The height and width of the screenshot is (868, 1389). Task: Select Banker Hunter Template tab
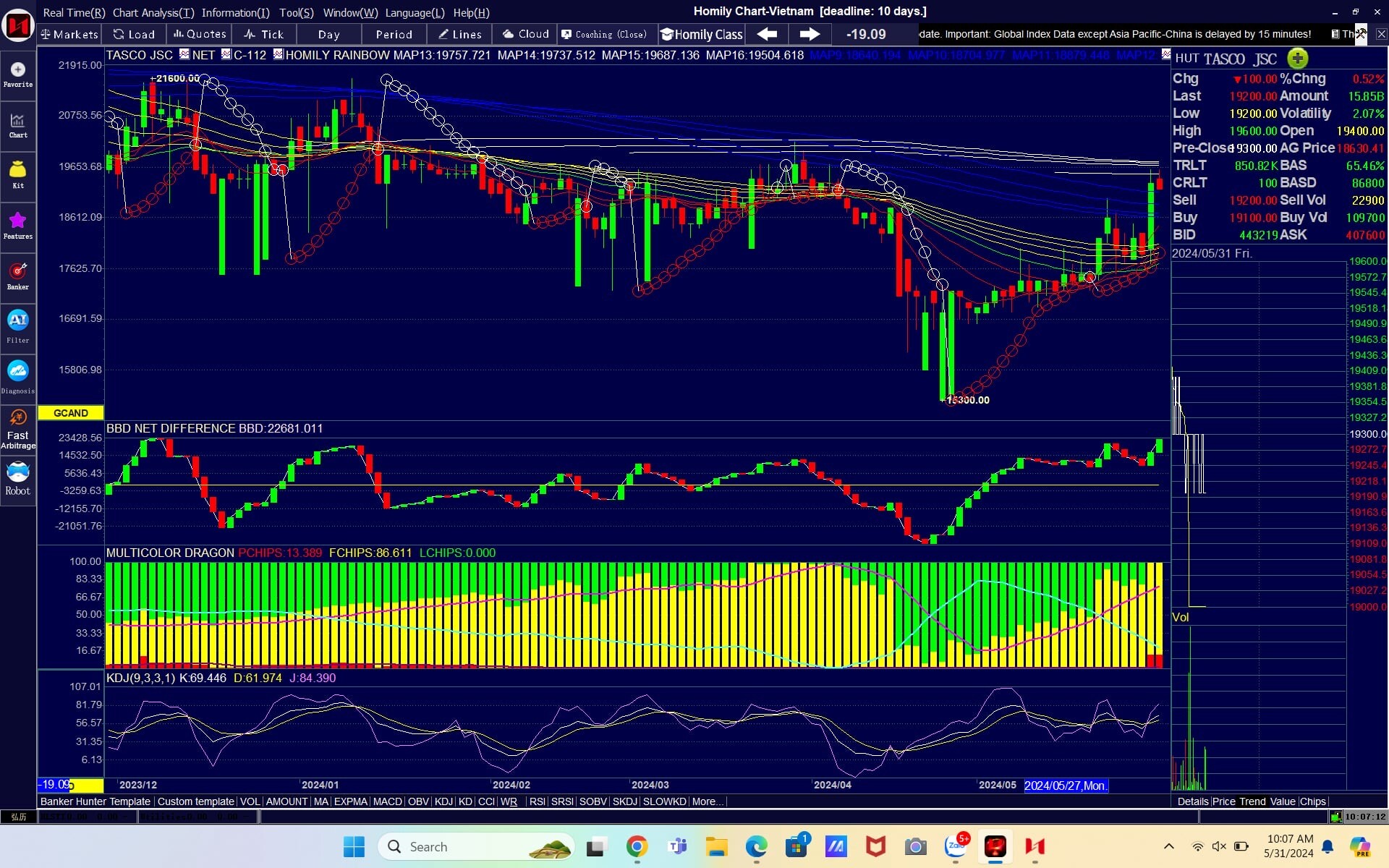pyautogui.click(x=95, y=801)
